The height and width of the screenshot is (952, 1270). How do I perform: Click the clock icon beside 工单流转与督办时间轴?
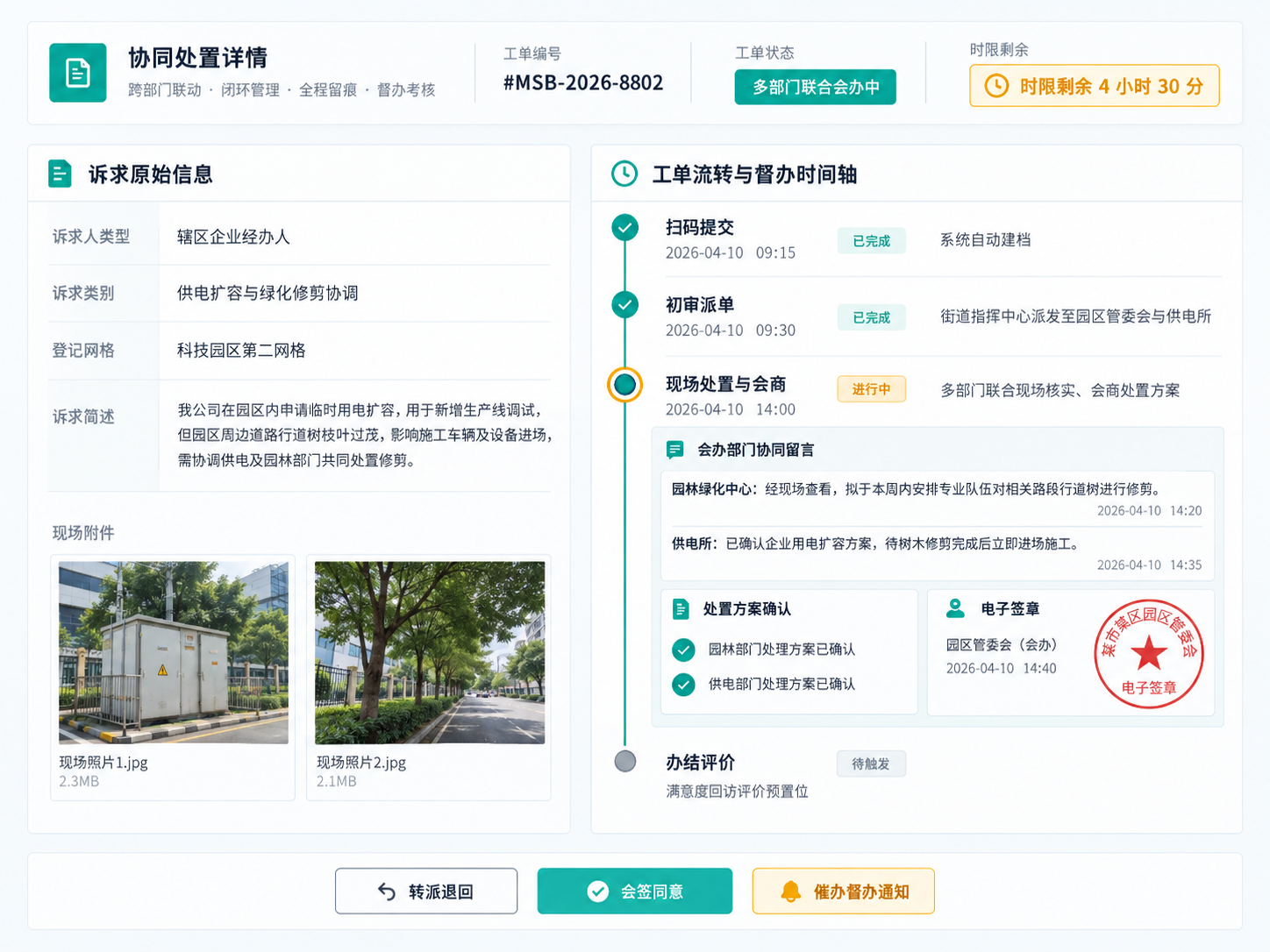pyautogui.click(x=624, y=174)
